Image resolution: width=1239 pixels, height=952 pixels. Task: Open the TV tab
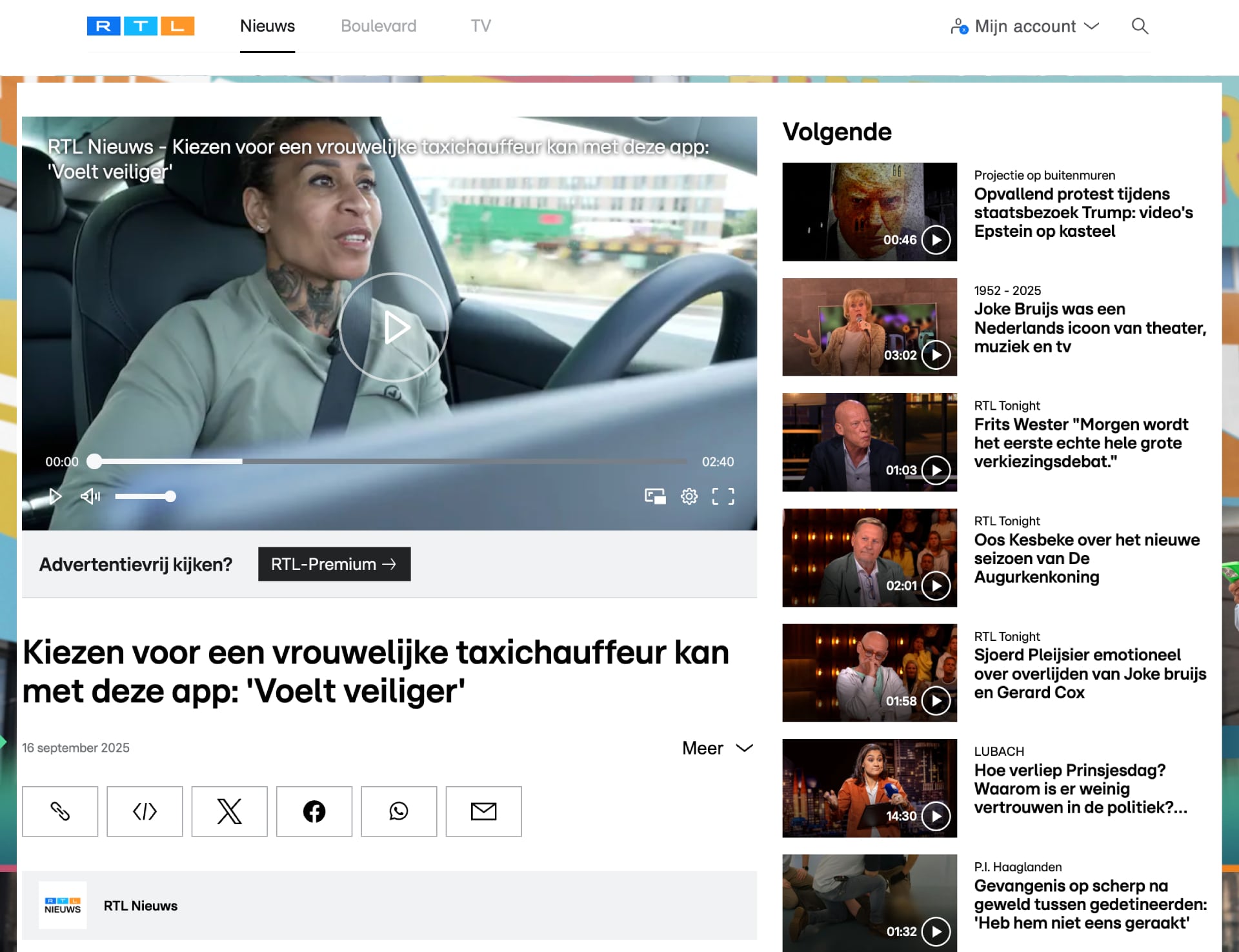(x=480, y=26)
